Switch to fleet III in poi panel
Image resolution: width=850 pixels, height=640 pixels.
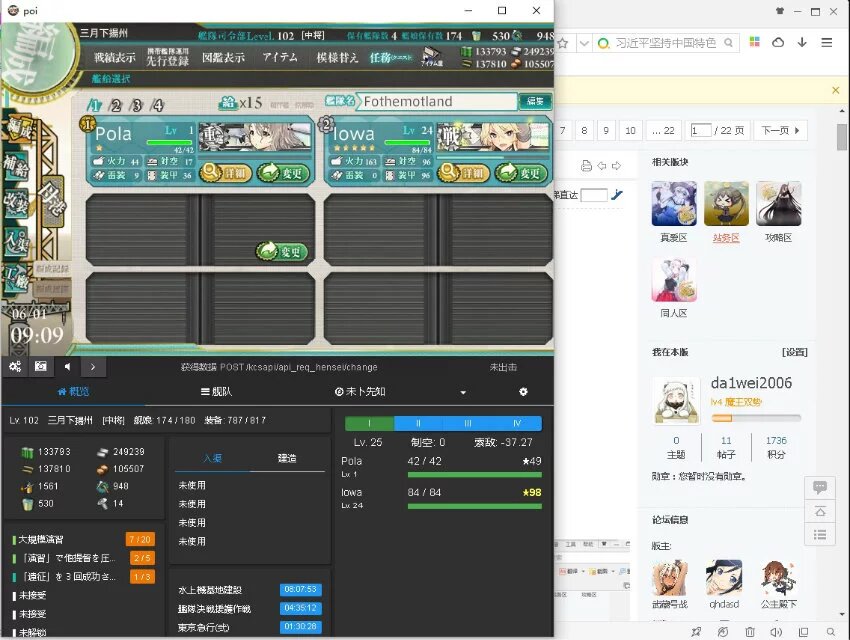[x=467, y=423]
